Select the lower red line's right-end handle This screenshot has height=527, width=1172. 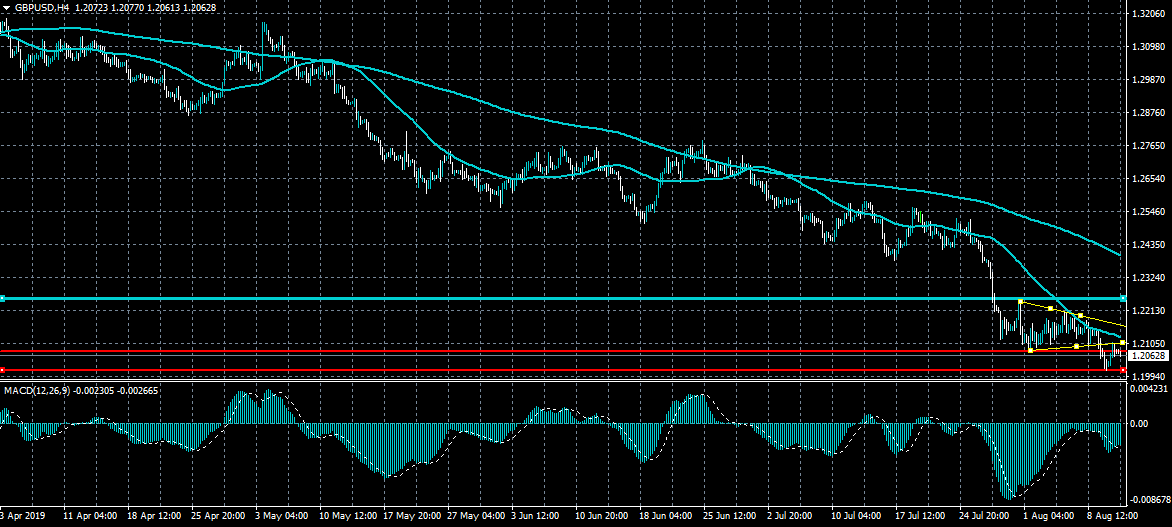1124,371
